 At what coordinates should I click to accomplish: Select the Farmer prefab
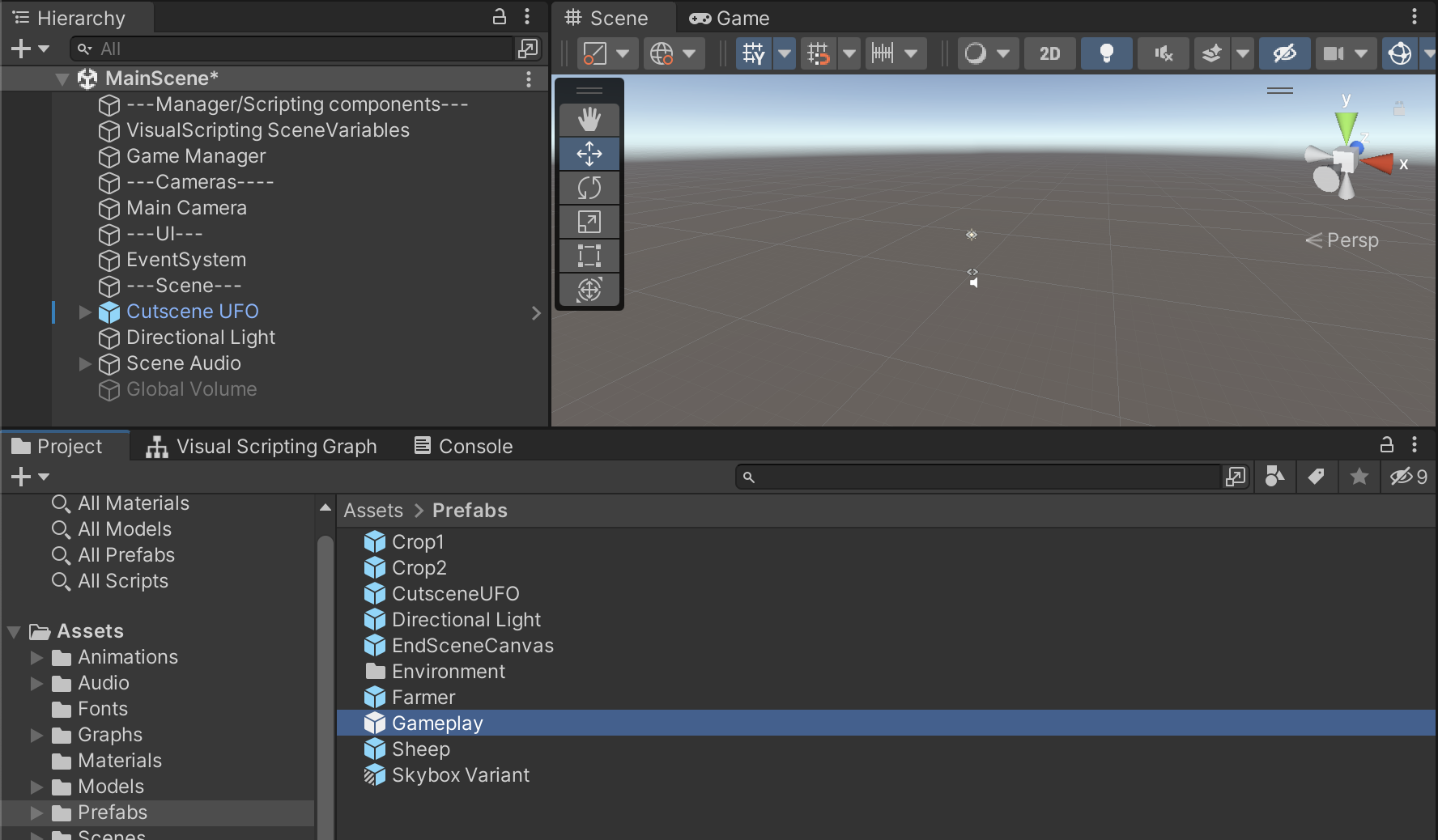pyautogui.click(x=423, y=698)
